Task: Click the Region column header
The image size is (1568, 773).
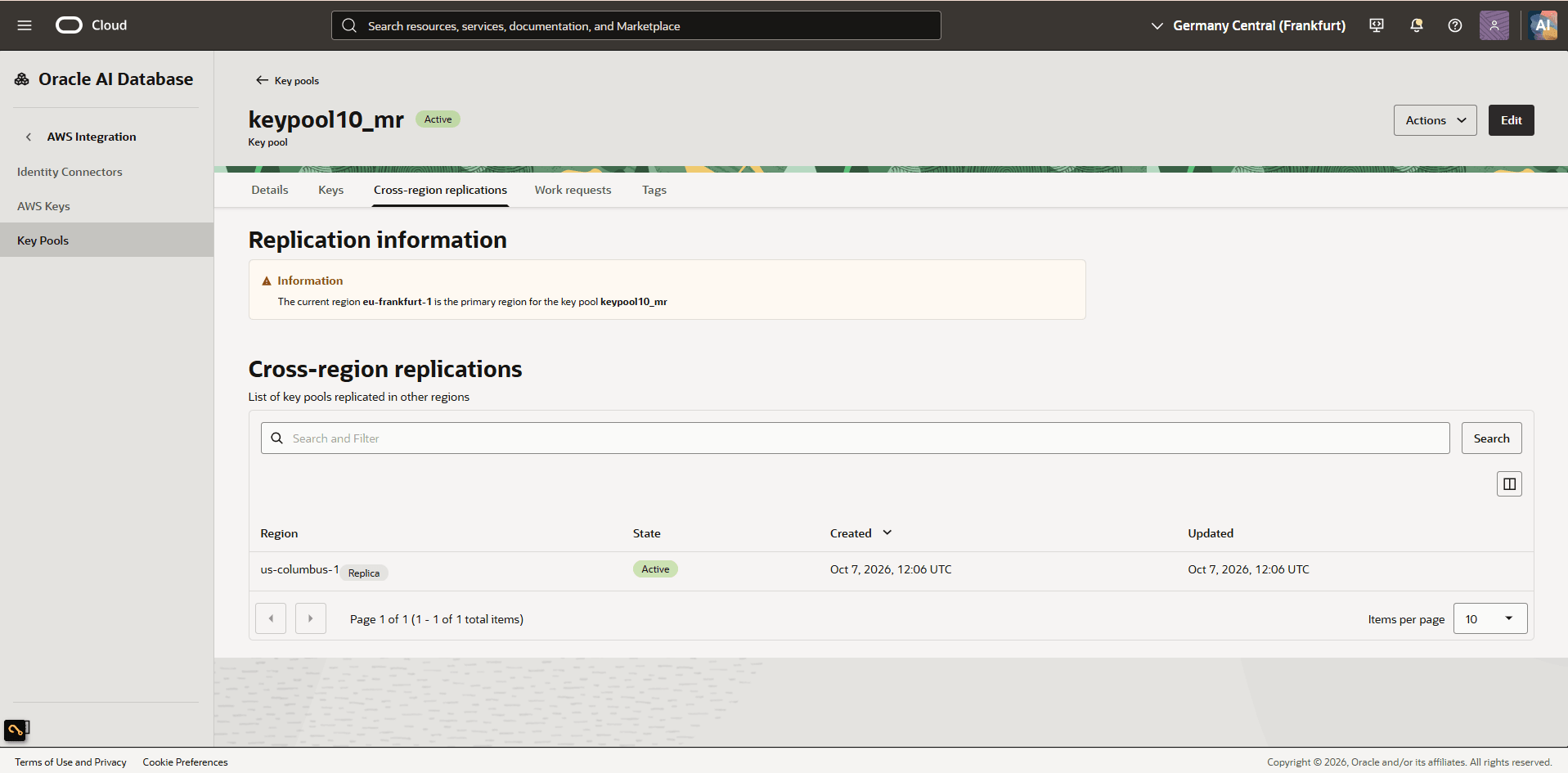Action: (x=279, y=533)
